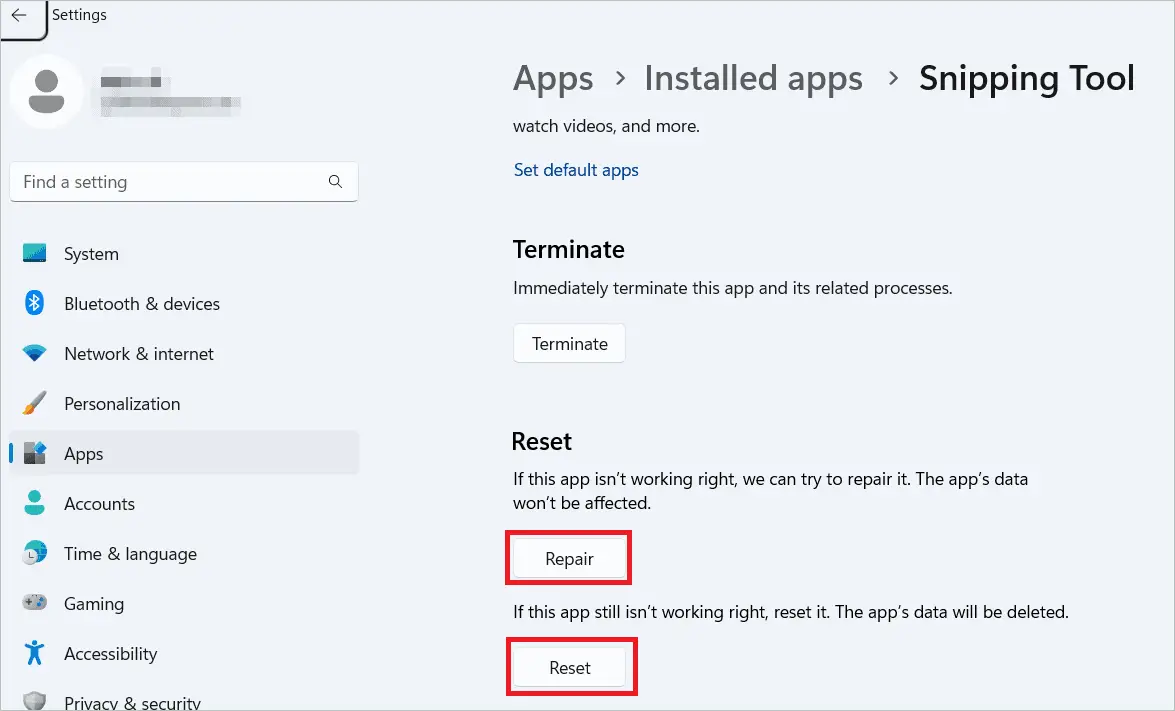Click the Repair button
1175x711 pixels.
point(570,559)
